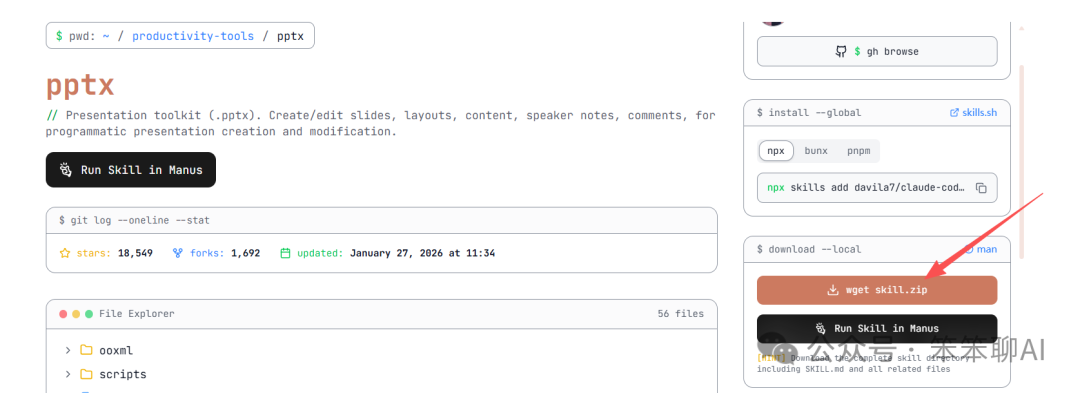Download with the wget skill.zip button

[x=877, y=290]
